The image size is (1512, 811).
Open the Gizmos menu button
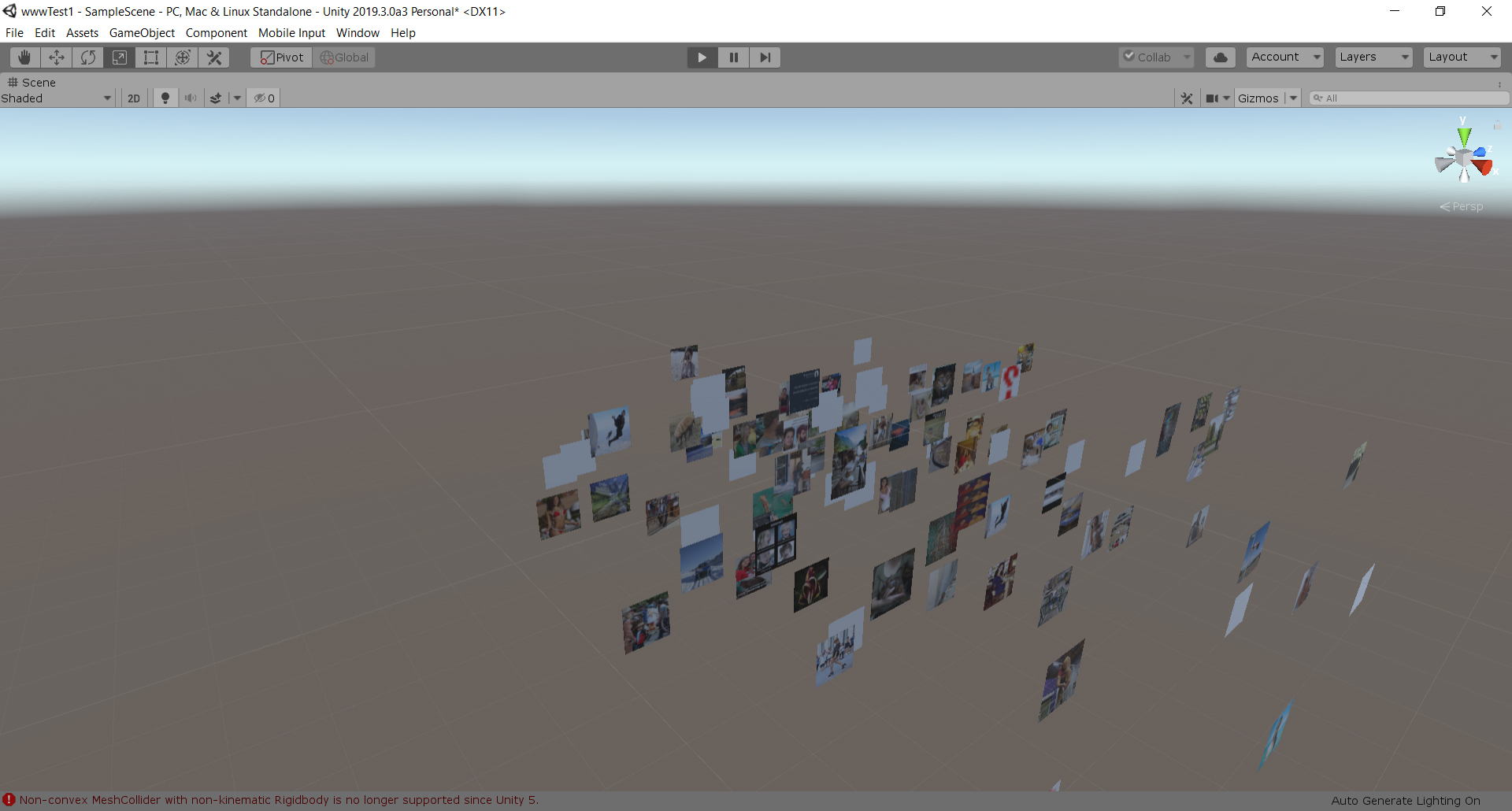1258,98
